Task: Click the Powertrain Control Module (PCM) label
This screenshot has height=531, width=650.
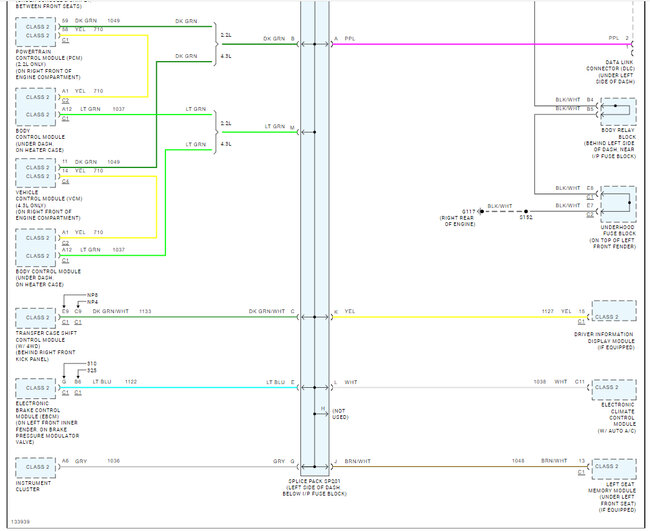Action: point(49,64)
